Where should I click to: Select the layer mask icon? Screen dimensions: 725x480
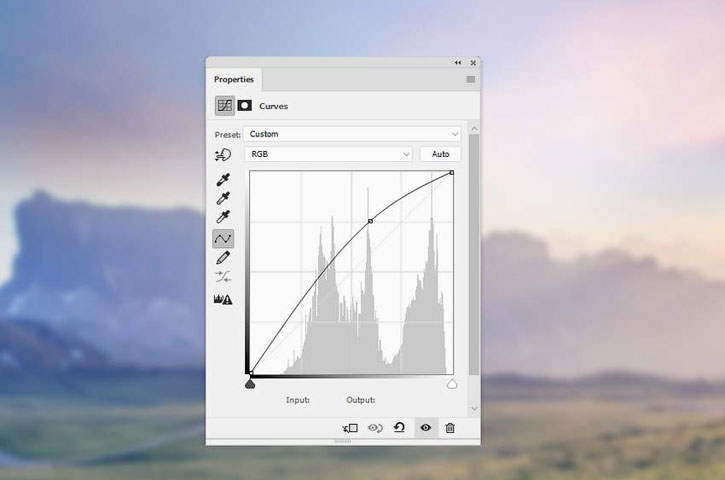click(245, 106)
